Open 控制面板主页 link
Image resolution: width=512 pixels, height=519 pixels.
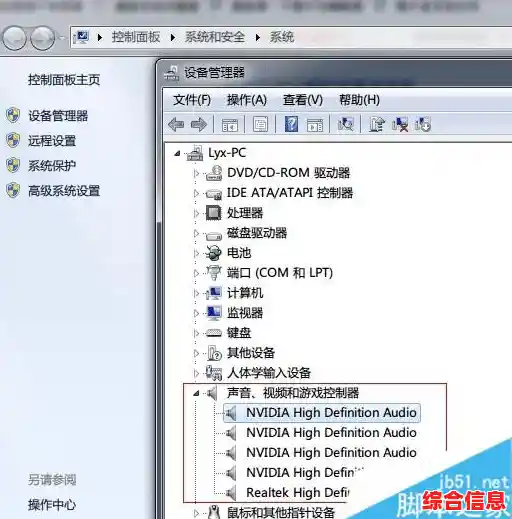64,80
